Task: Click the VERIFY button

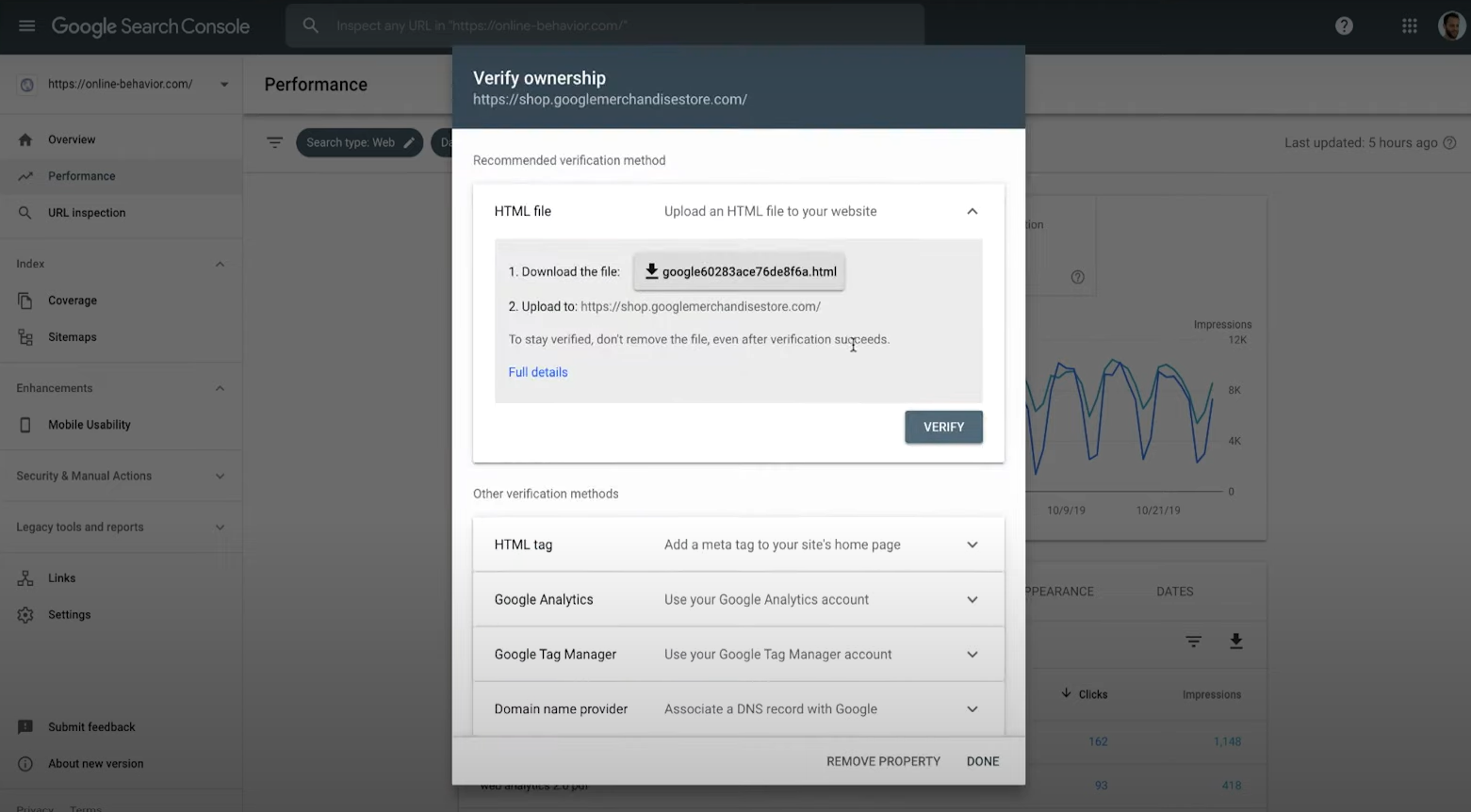Action: click(943, 427)
